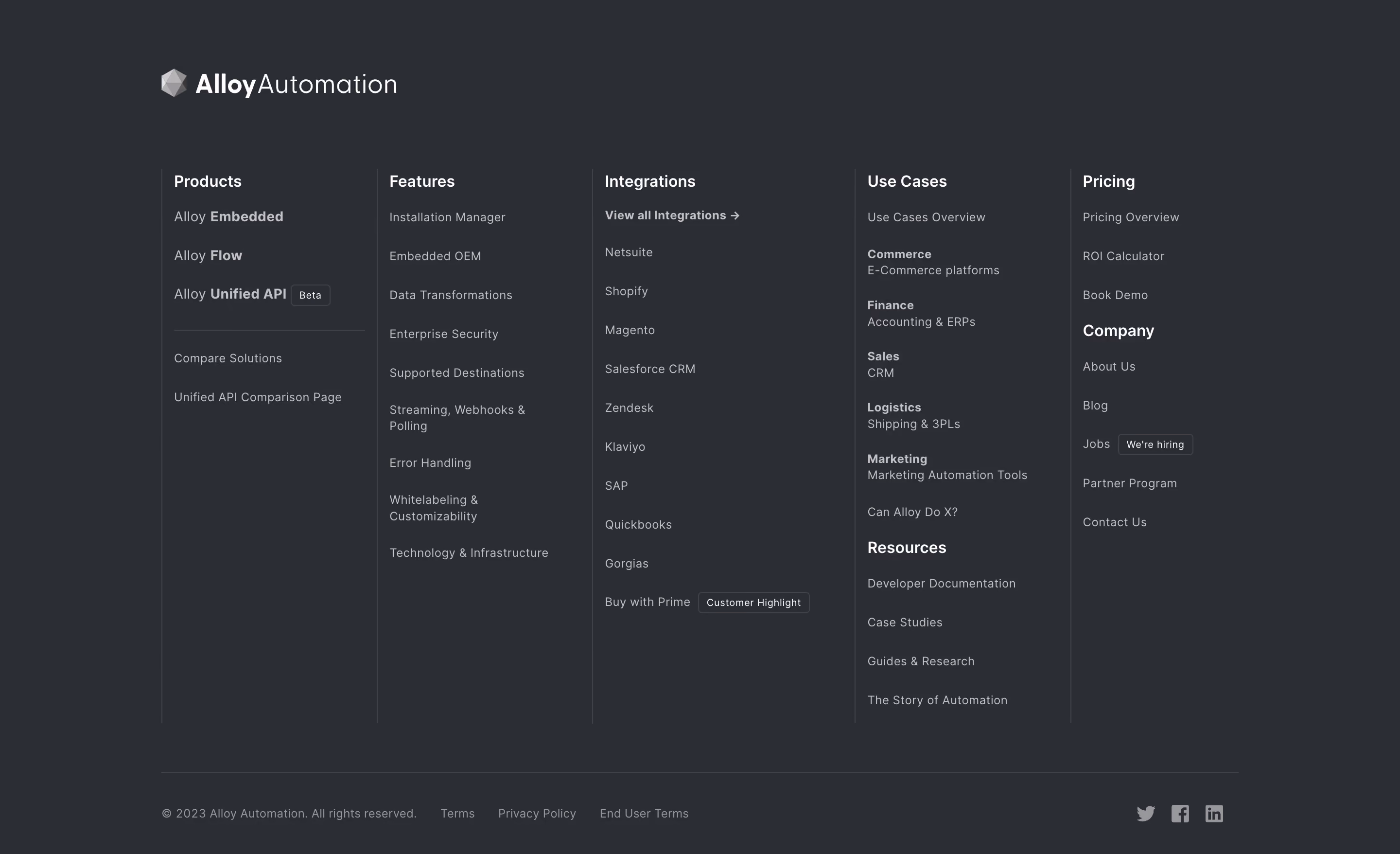Open End User Terms in footer
This screenshot has width=1400, height=854.
tap(644, 814)
